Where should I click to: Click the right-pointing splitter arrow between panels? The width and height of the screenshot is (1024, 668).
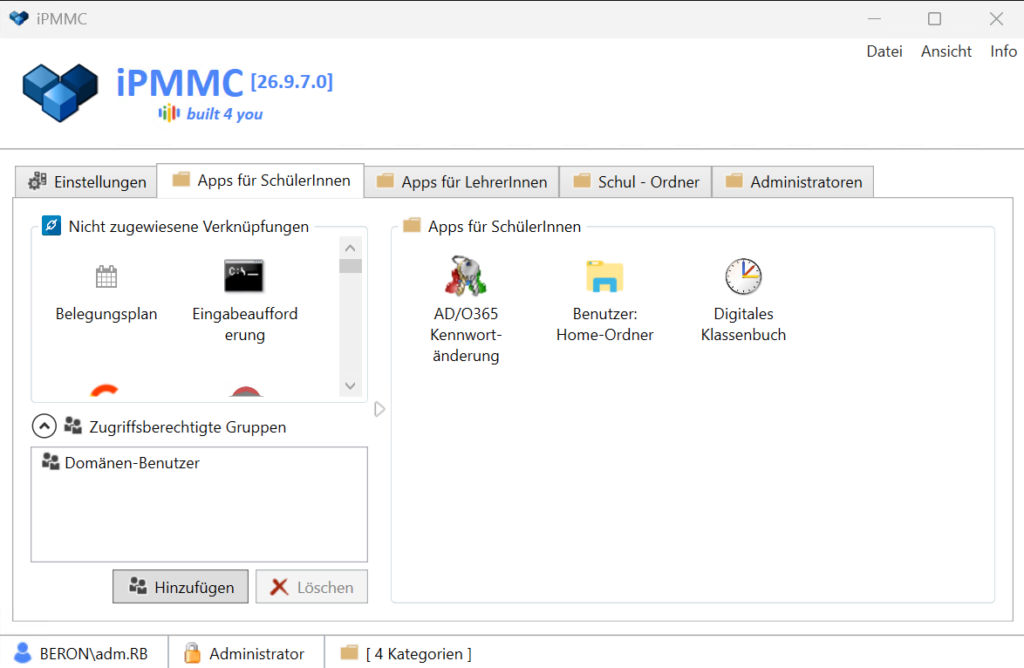379,409
